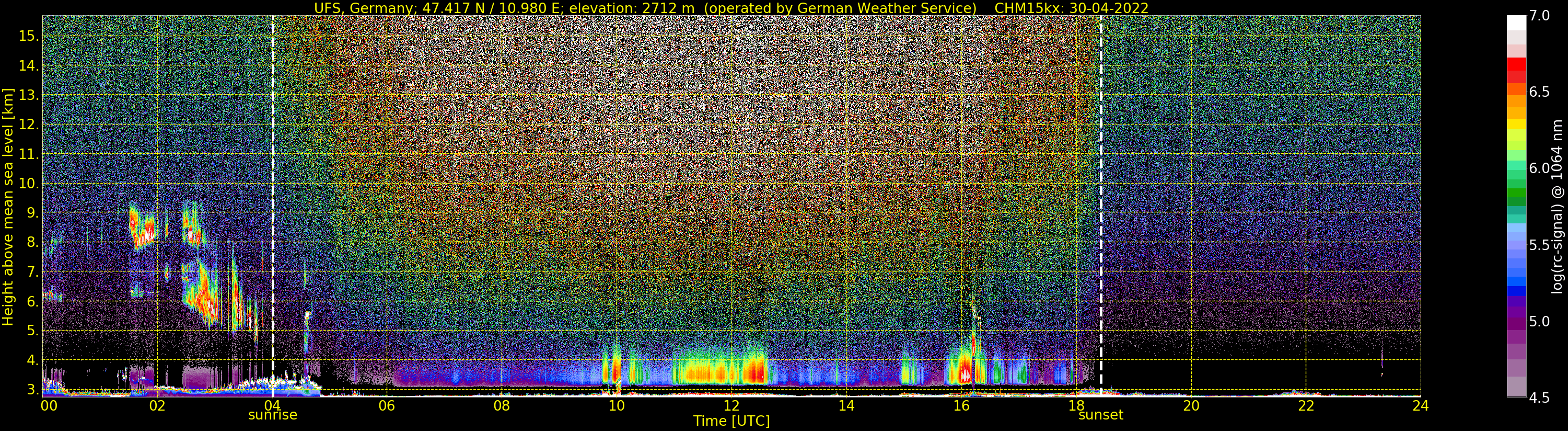Screen dimensions: 1568x431
Task: Click the 'Height above mean sea level [km]' label
Action: coord(8,207)
